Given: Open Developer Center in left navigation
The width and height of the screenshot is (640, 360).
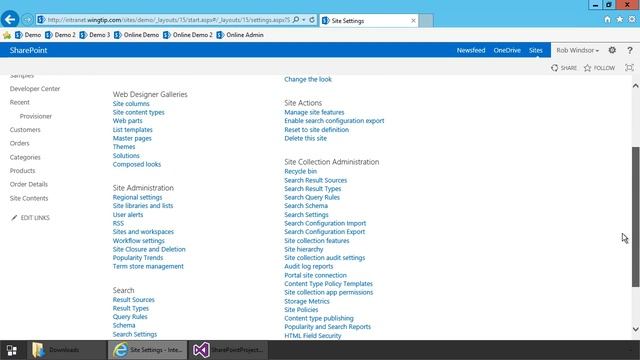Looking at the screenshot, I should coord(35,89).
